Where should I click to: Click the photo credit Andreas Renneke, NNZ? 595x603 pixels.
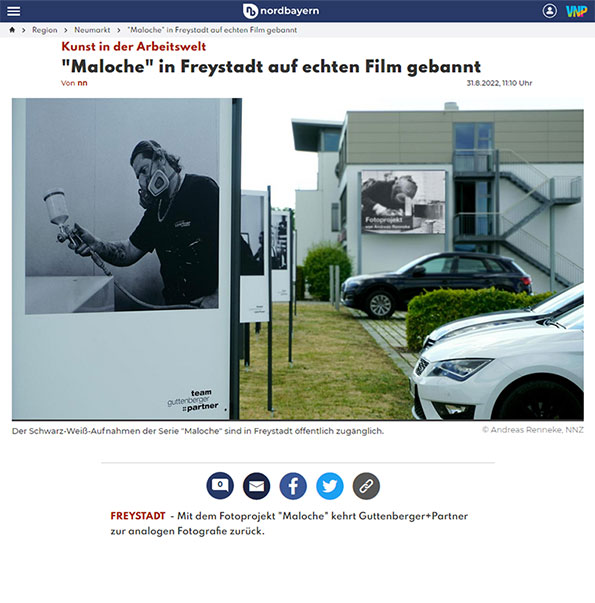533,430
